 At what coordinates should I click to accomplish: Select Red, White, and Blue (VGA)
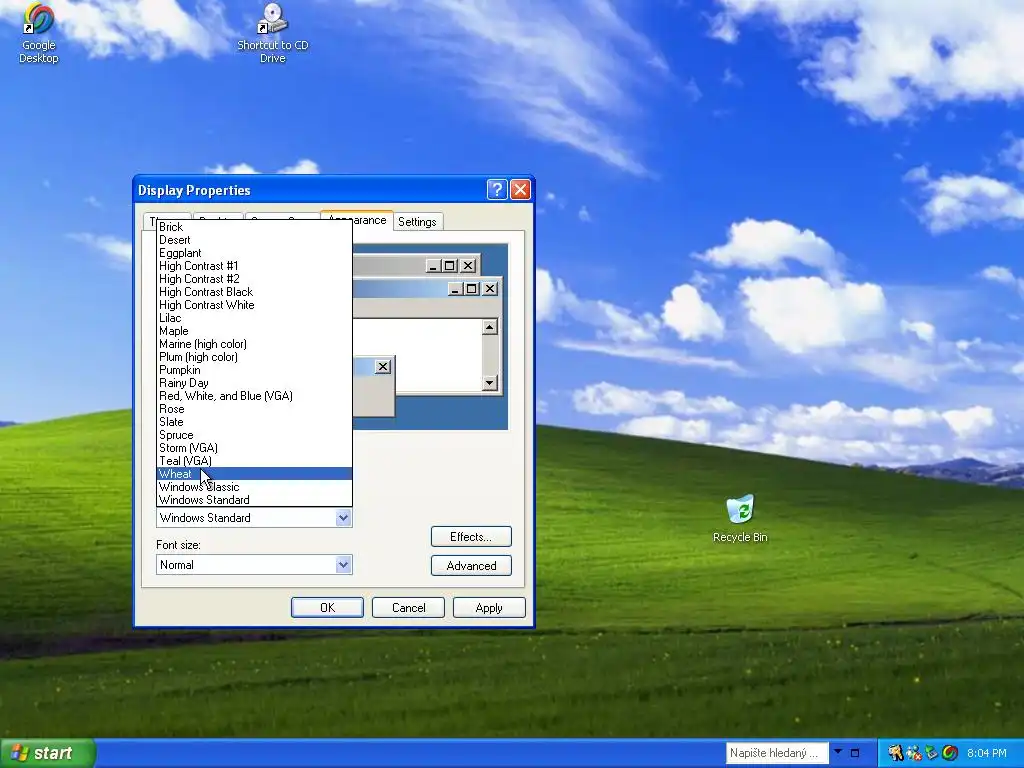point(255,396)
